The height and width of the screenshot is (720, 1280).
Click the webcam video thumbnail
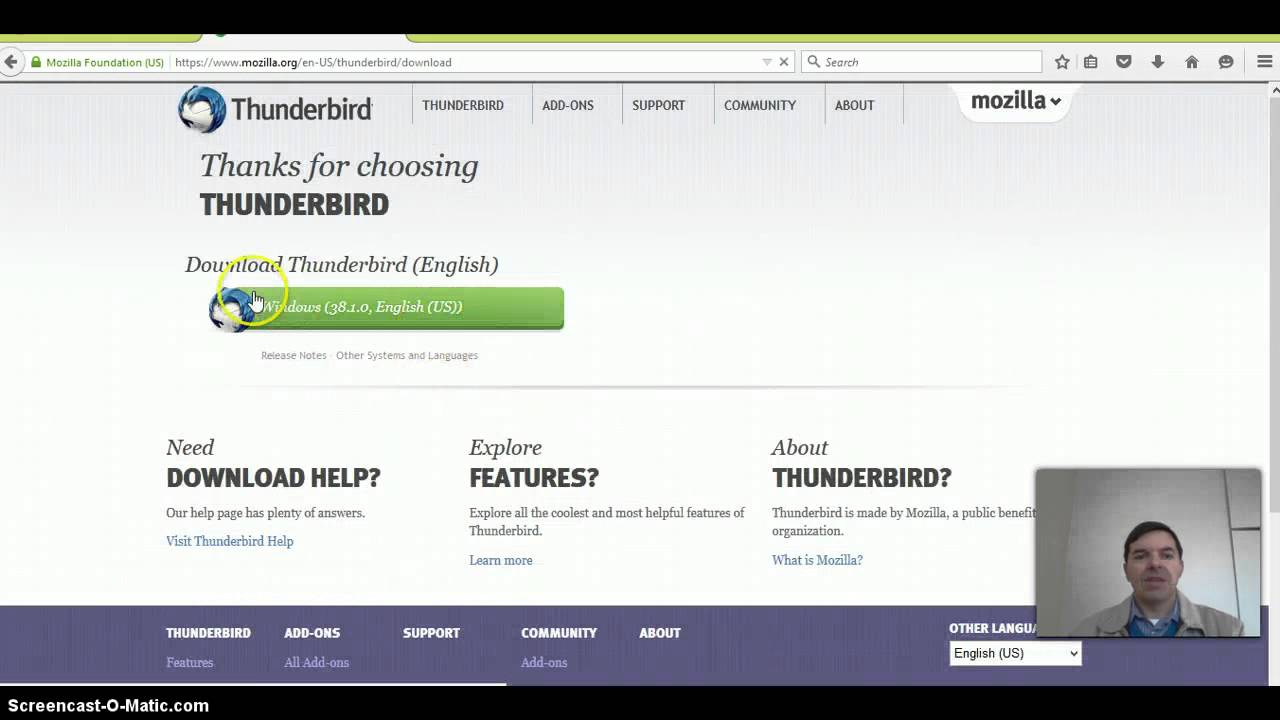click(x=1148, y=553)
